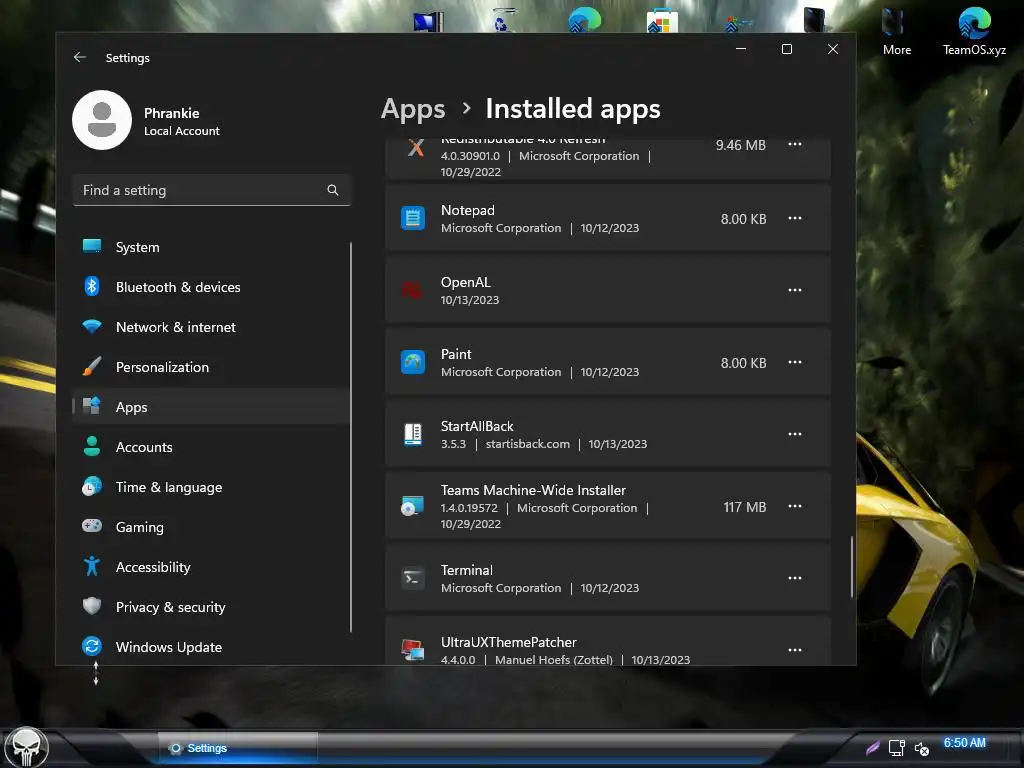
Task: Click the Settings taskbar button
Action: pos(238,748)
